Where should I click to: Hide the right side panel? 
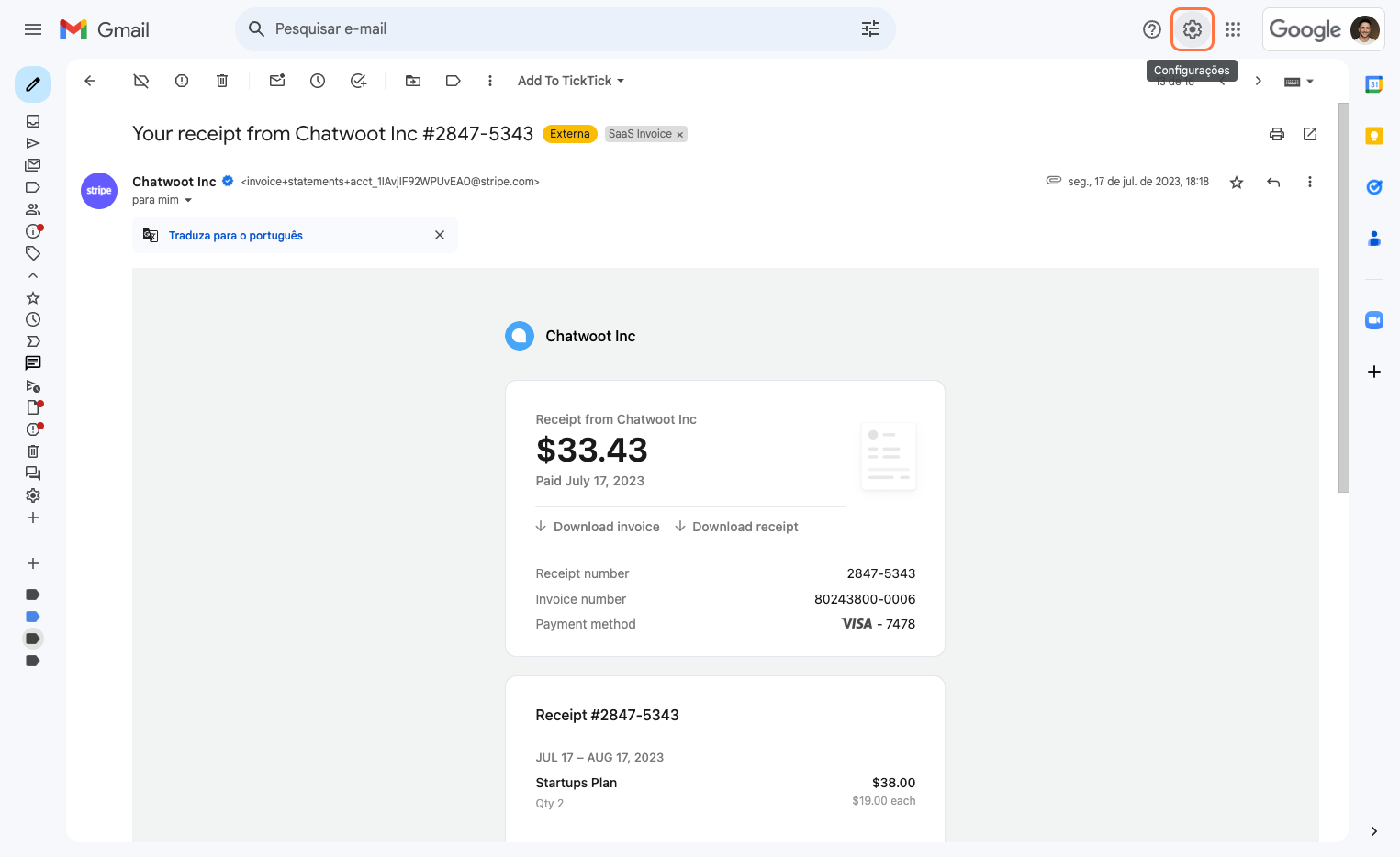point(1374,831)
